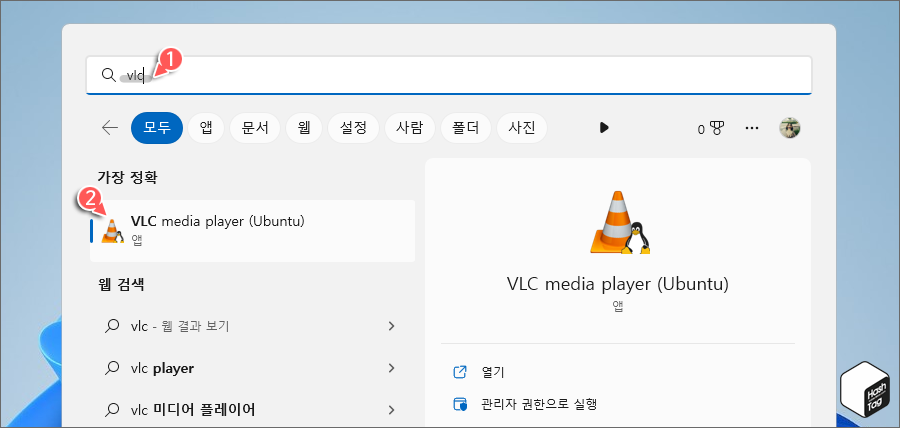The image size is (900, 428).
Task: Click the large VLC cone preview icon
Action: 619,222
